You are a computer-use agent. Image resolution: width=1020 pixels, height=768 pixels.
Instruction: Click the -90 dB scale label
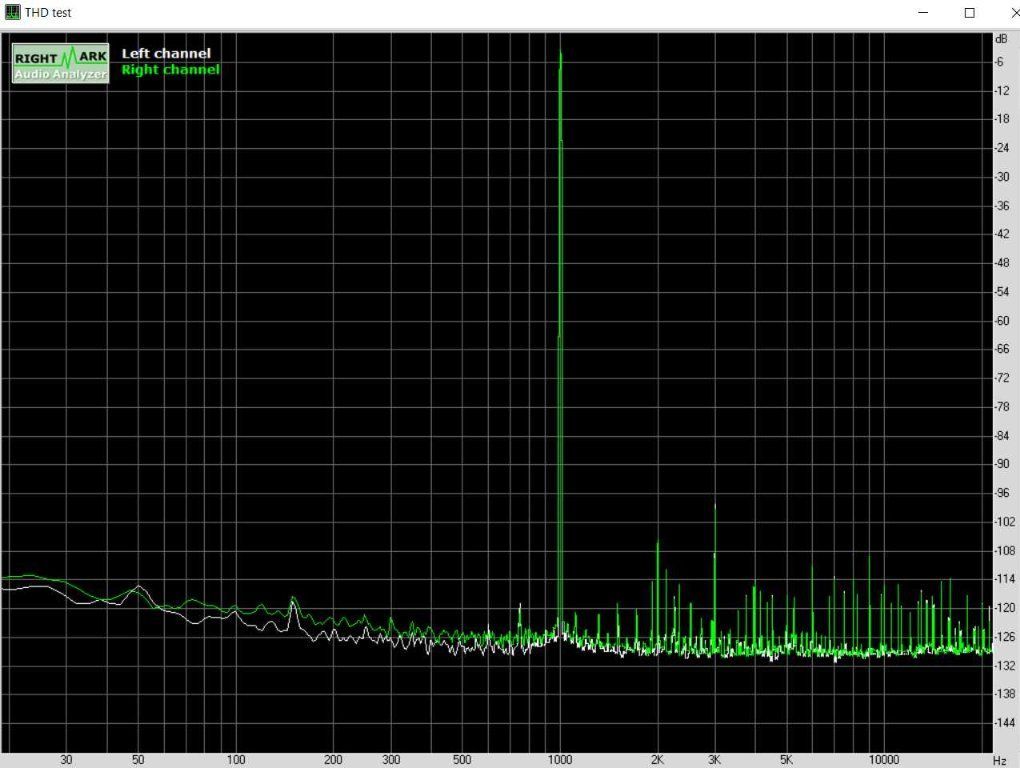pos(1002,464)
